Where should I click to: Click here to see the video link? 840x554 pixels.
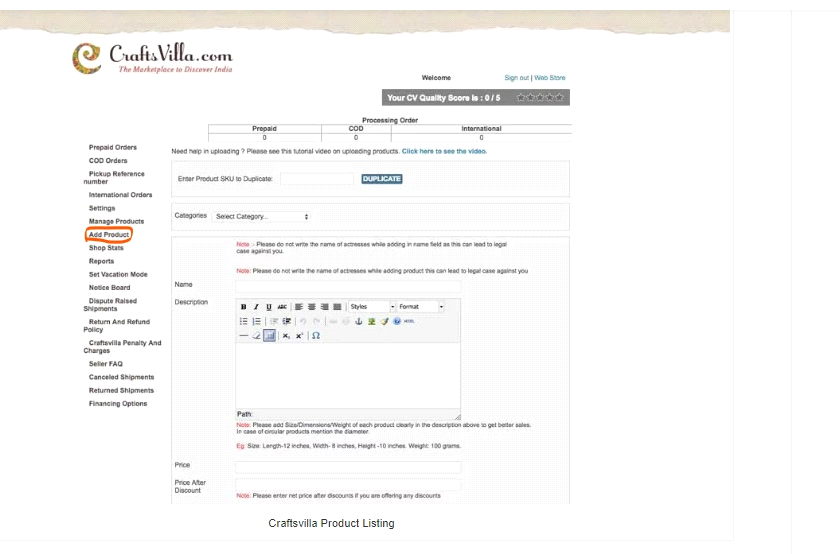[x=444, y=152]
